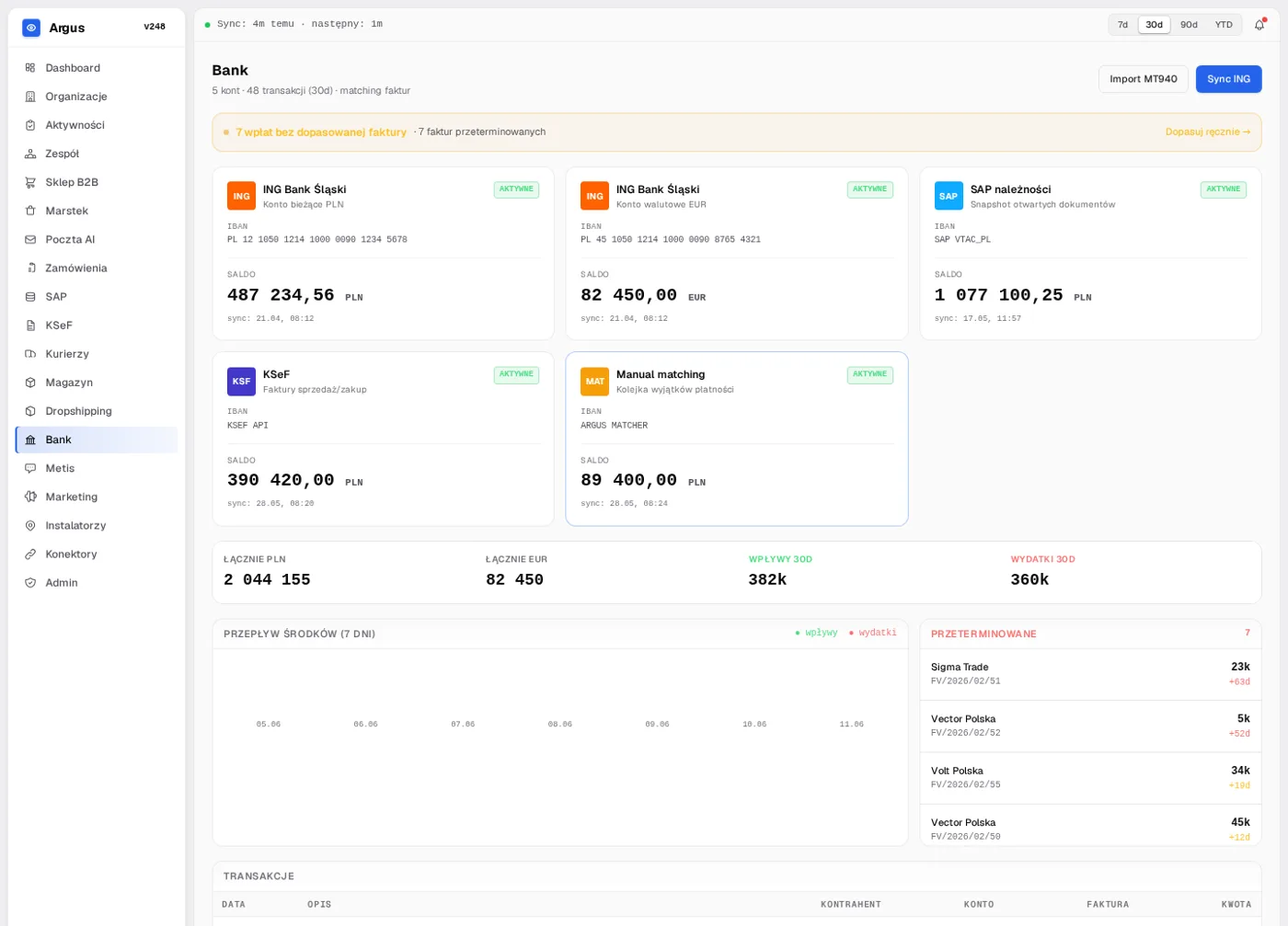Click the DATA column header

pyautogui.click(x=234, y=905)
